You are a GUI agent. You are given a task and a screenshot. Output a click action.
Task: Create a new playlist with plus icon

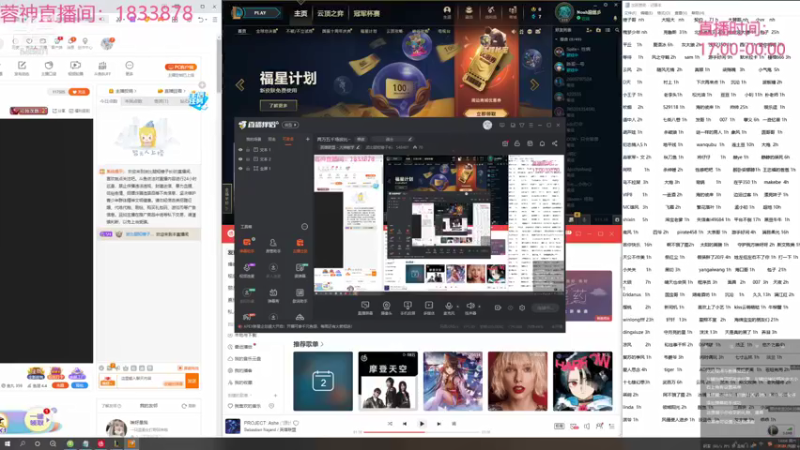point(276,395)
